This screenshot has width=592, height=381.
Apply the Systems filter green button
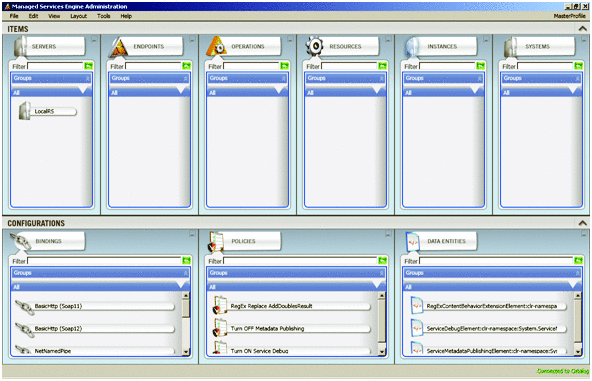coord(578,66)
